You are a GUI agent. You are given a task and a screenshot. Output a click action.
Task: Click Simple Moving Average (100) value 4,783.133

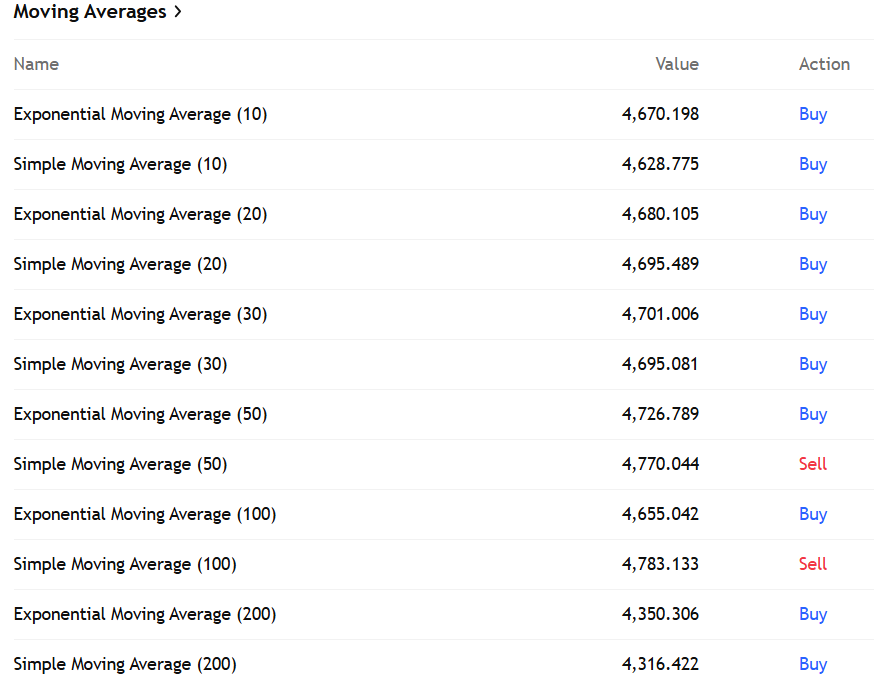click(660, 564)
